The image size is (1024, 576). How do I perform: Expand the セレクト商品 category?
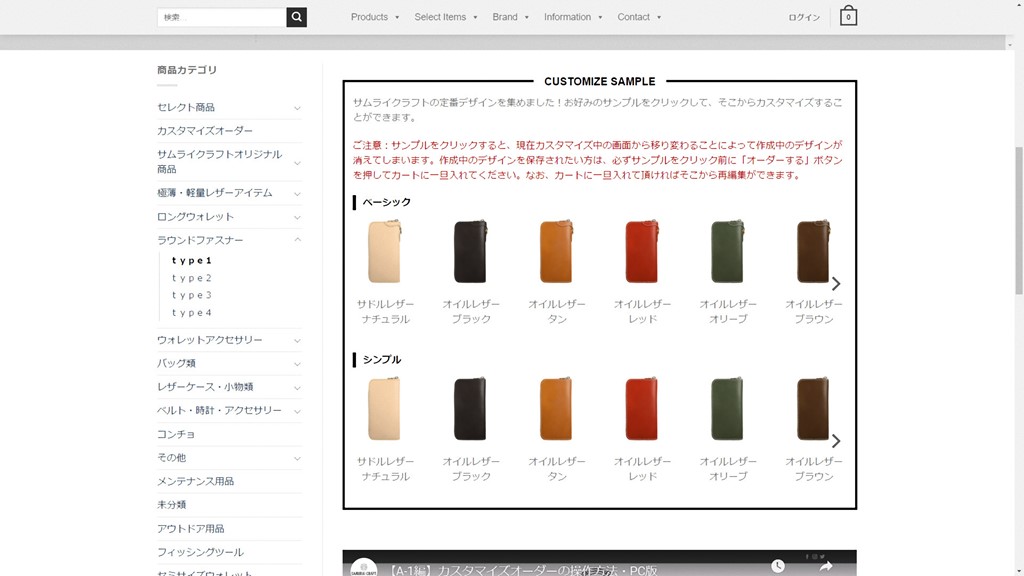click(297, 108)
